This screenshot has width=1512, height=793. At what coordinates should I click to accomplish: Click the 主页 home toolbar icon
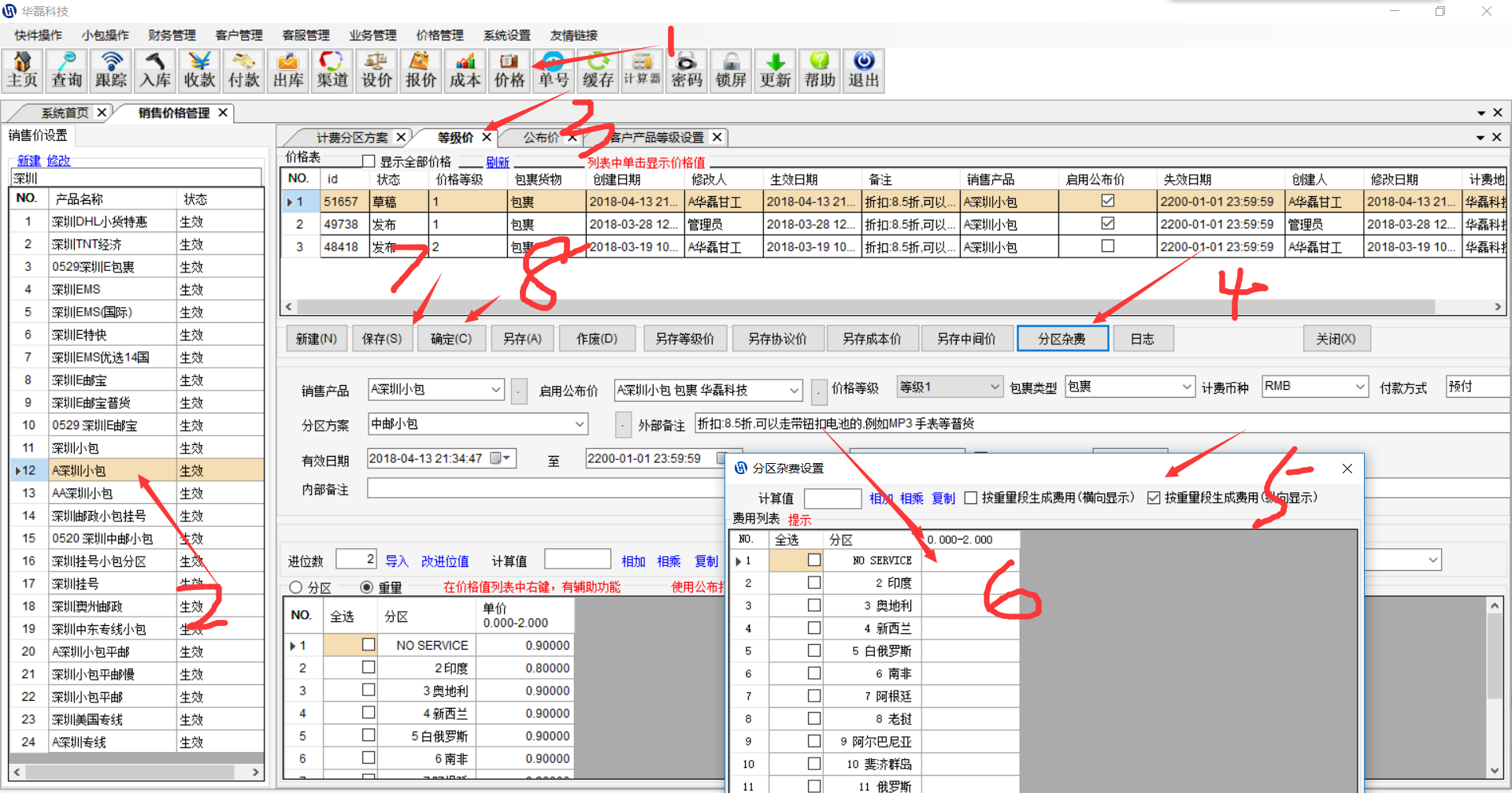(22, 71)
